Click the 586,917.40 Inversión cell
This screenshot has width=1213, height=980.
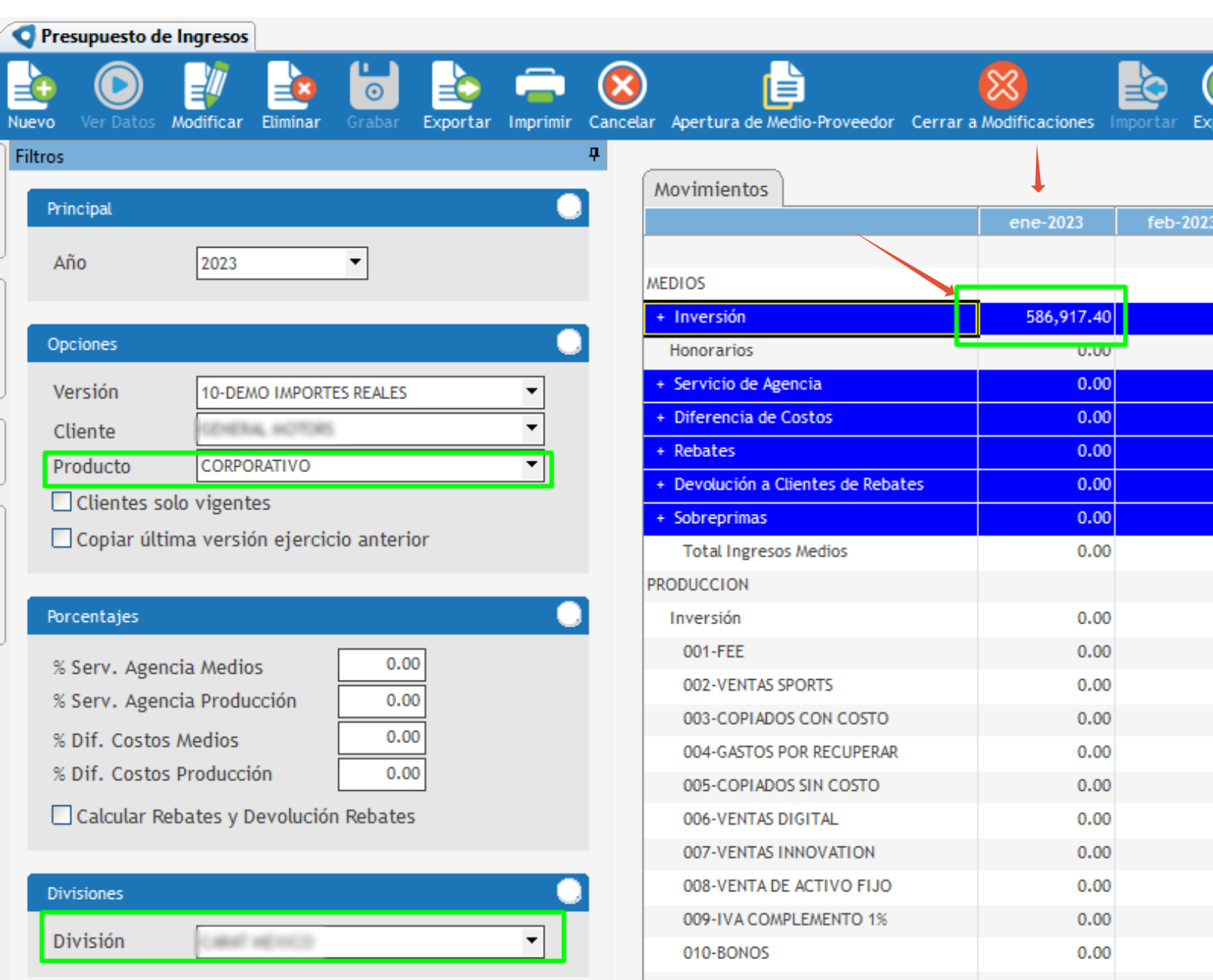(1046, 317)
